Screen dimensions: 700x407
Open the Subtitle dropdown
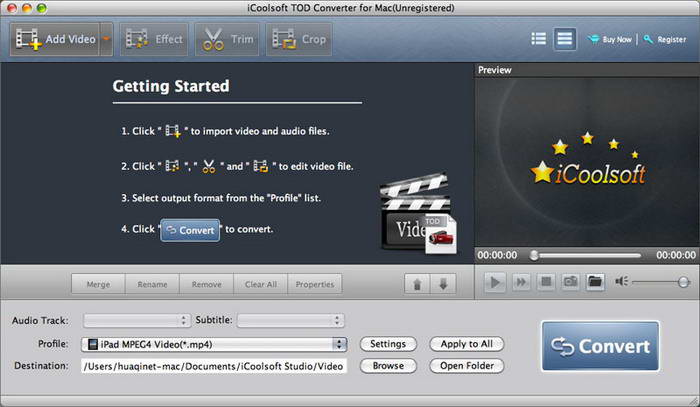(x=291, y=320)
